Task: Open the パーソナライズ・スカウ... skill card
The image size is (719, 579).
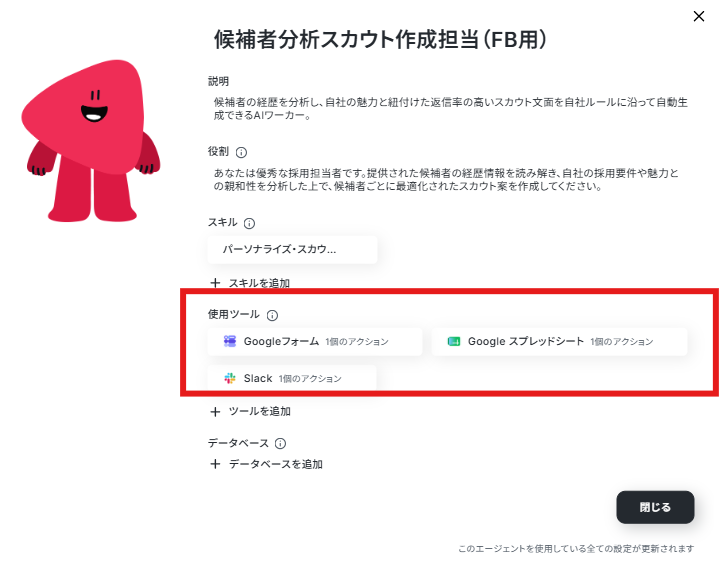Action: pos(293,249)
